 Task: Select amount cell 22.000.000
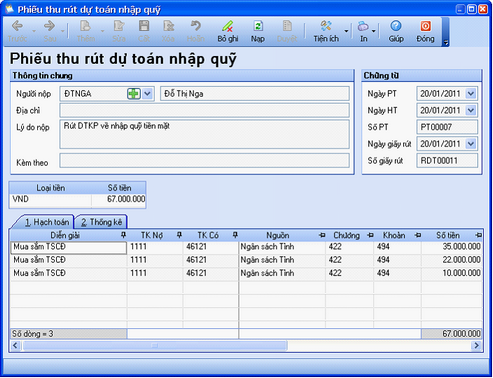click(452, 260)
